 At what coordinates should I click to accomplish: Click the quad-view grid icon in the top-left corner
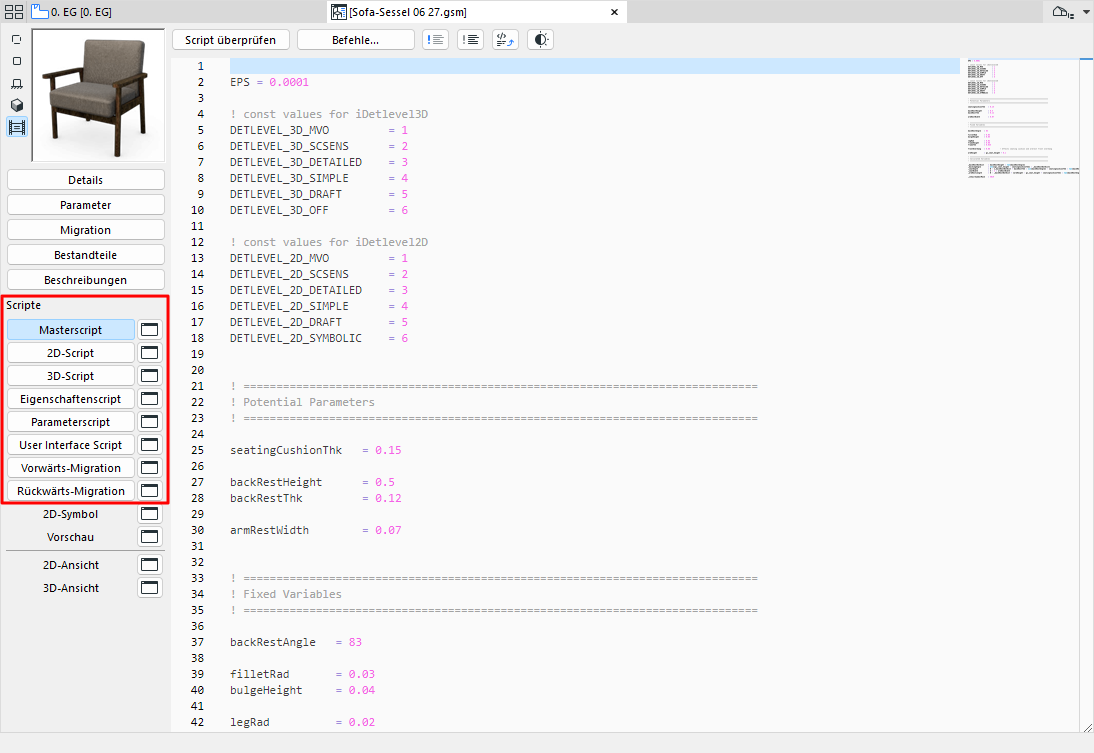pyautogui.click(x=14, y=10)
